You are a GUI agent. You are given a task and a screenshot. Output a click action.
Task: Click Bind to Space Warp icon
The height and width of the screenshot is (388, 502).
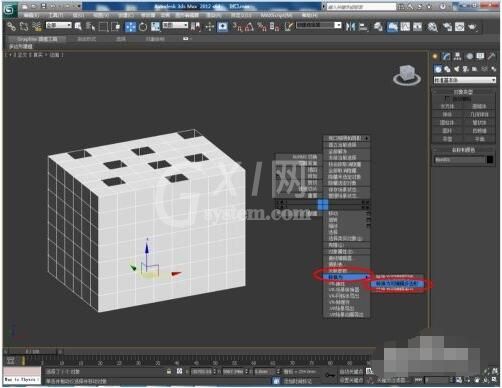(36, 26)
